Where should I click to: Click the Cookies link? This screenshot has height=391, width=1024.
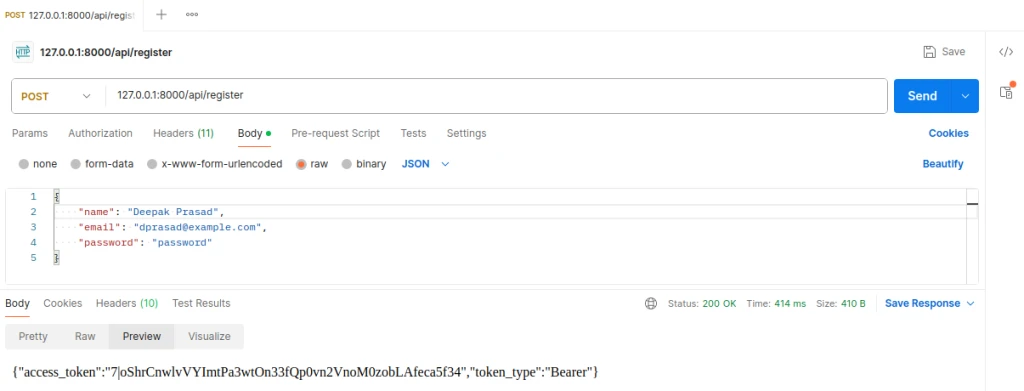pos(948,133)
